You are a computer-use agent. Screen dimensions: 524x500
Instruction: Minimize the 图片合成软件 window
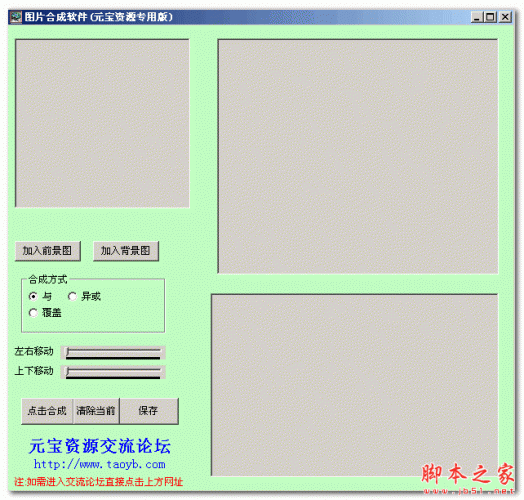pos(477,17)
